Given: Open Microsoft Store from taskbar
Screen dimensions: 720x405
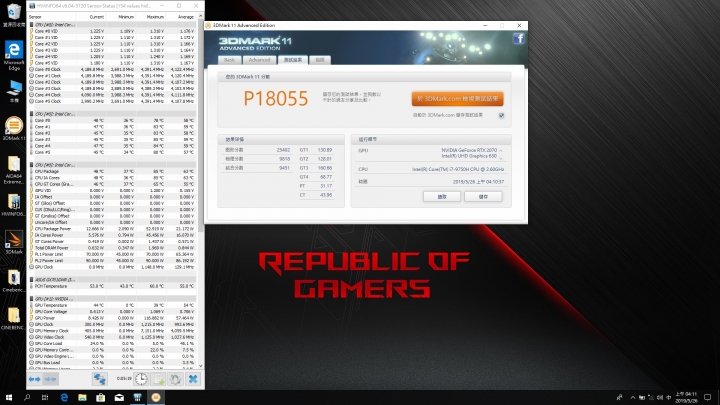Looking at the screenshot, I should tap(101, 397).
